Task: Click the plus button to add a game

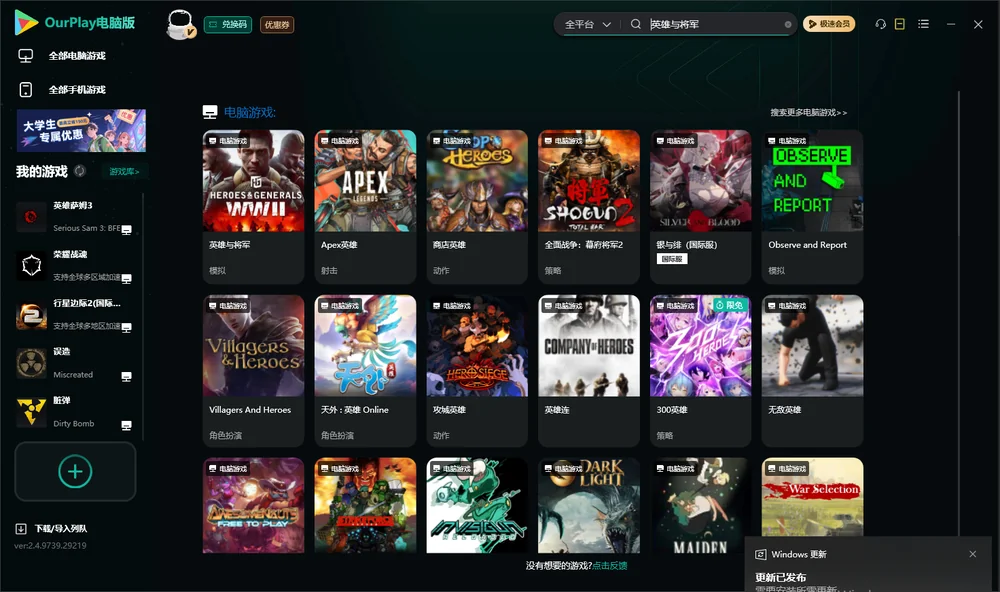Action: click(75, 471)
